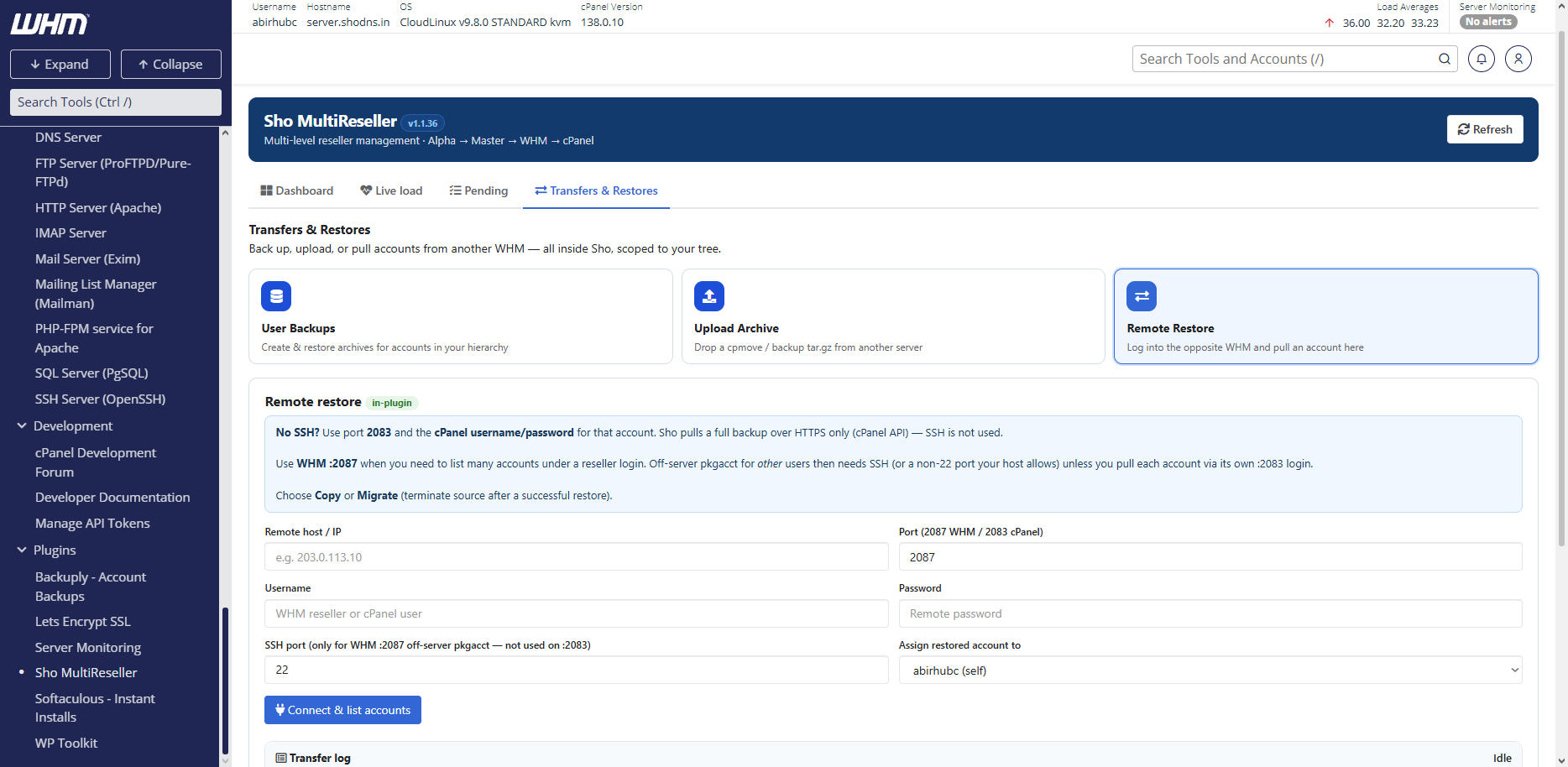Open Mailing List Manager (Mailman) link

[x=96, y=294]
